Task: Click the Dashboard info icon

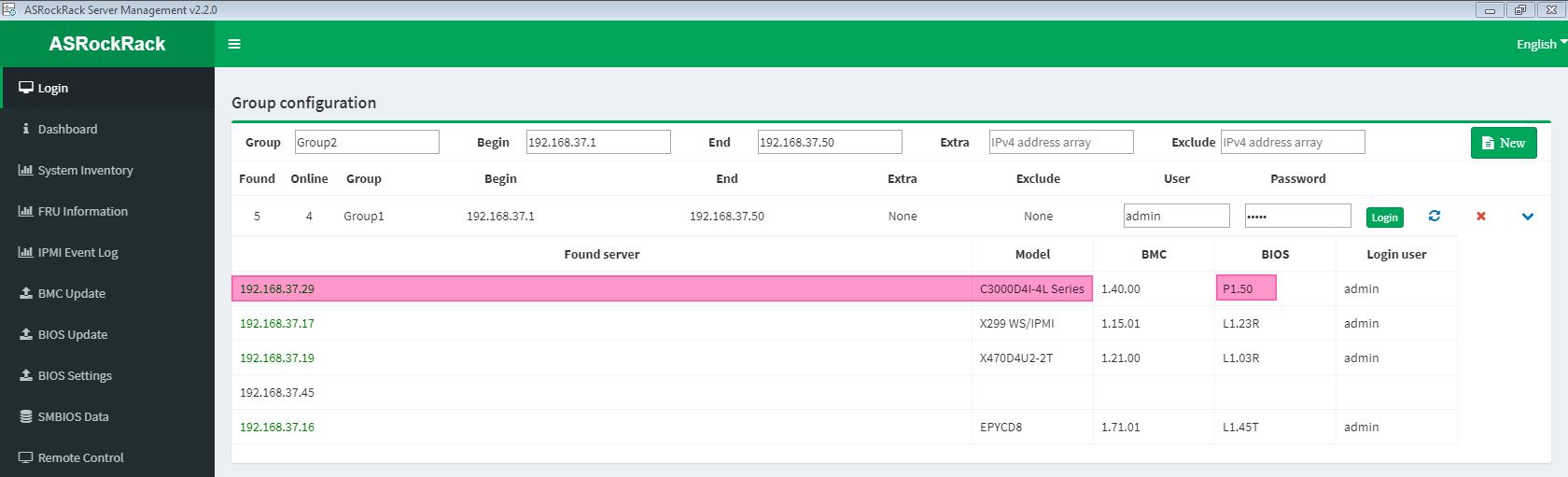Action: pos(26,129)
